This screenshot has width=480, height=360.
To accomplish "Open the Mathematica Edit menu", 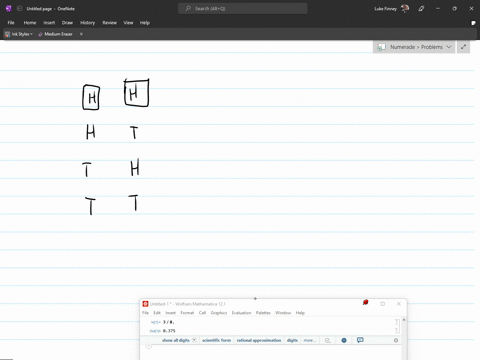I will pyautogui.click(x=157, y=313).
